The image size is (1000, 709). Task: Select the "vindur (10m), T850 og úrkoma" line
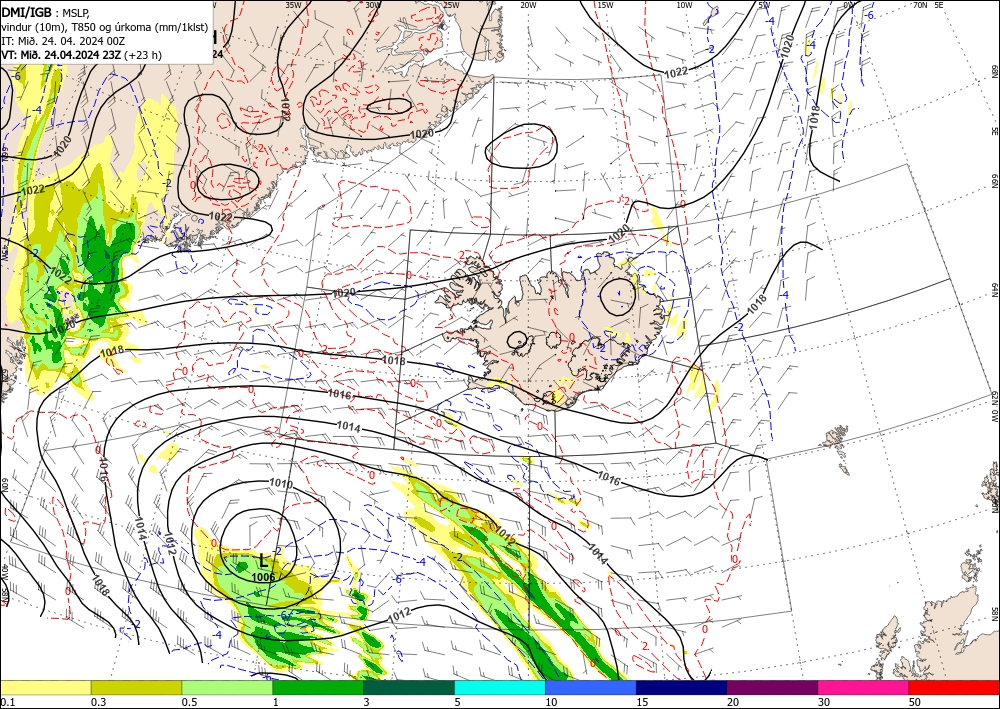[x=105, y=26]
